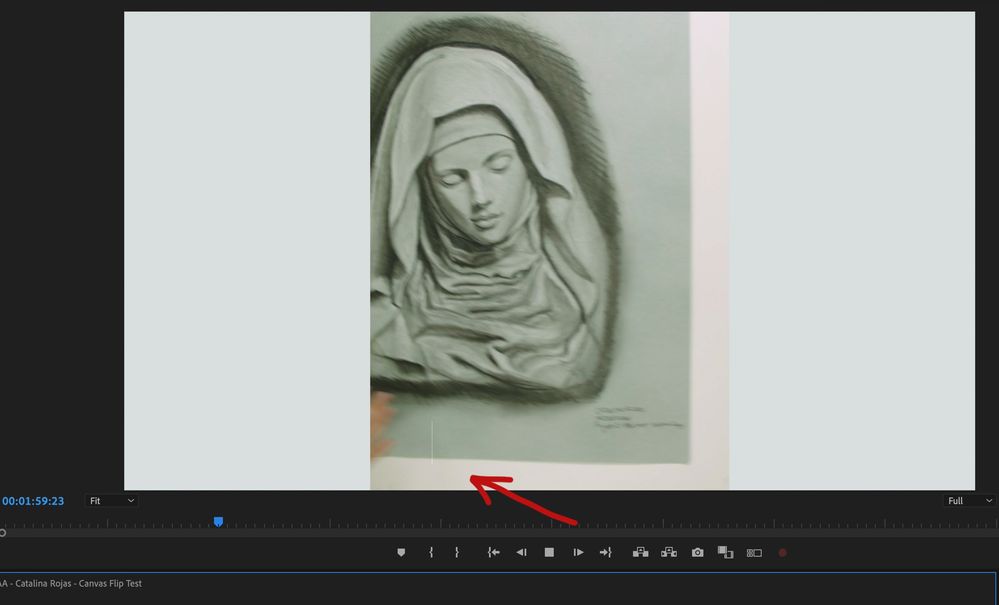
Task: Open the Fit zoom level dropdown
Action: 111,500
